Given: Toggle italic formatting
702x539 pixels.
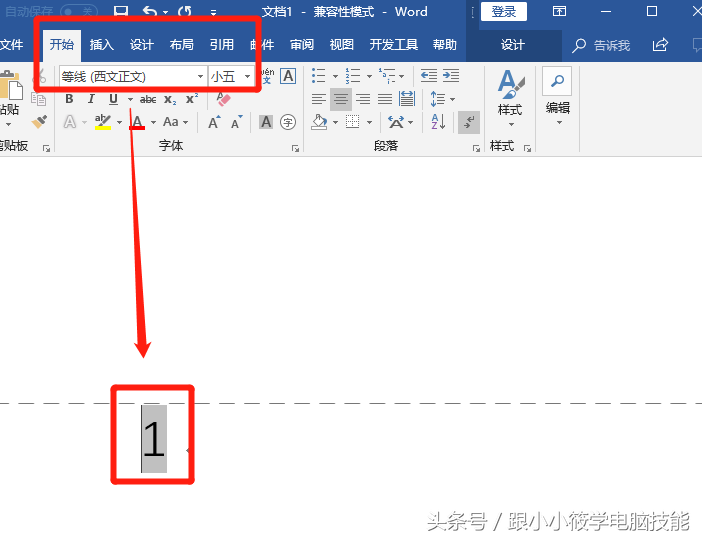Looking at the screenshot, I should (91, 99).
